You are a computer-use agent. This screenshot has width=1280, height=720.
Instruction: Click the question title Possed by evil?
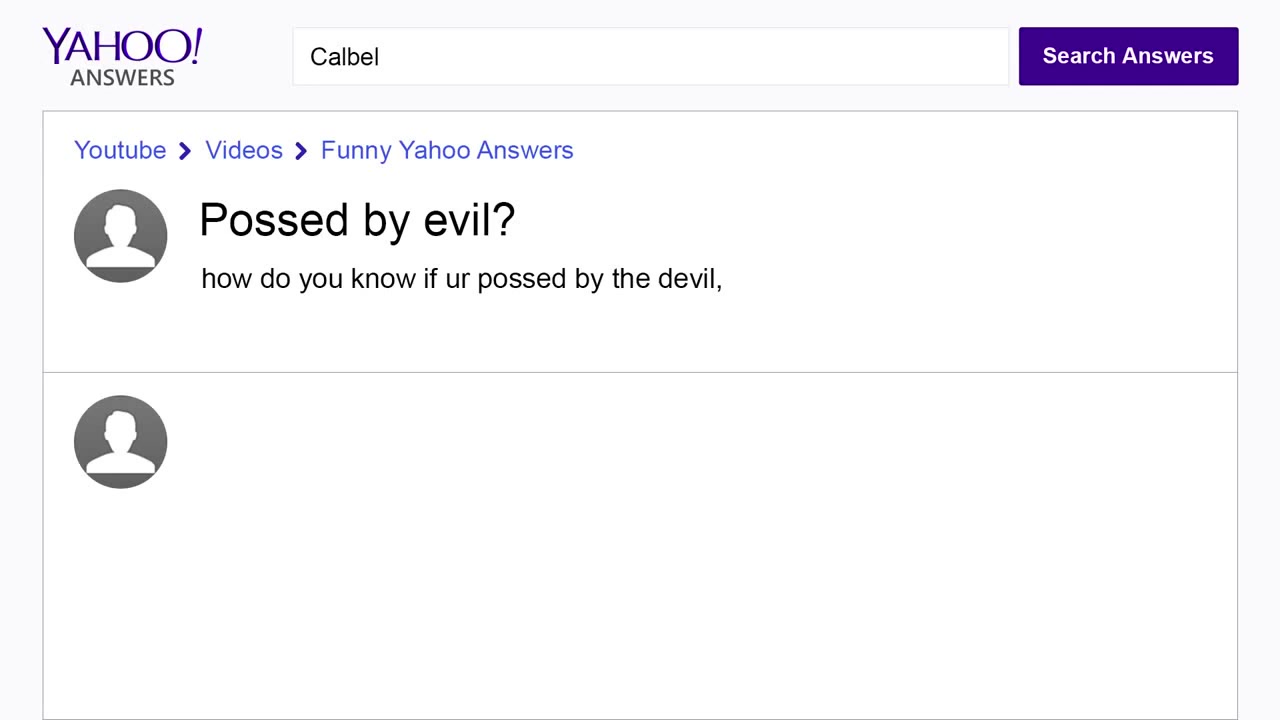tap(357, 220)
